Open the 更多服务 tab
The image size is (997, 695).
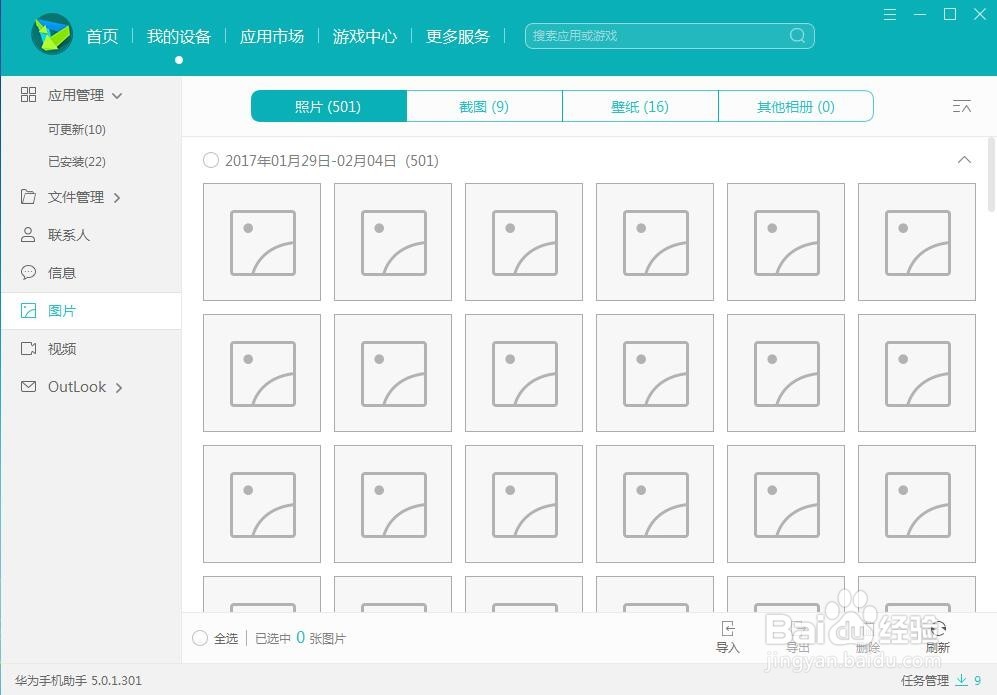click(x=458, y=36)
